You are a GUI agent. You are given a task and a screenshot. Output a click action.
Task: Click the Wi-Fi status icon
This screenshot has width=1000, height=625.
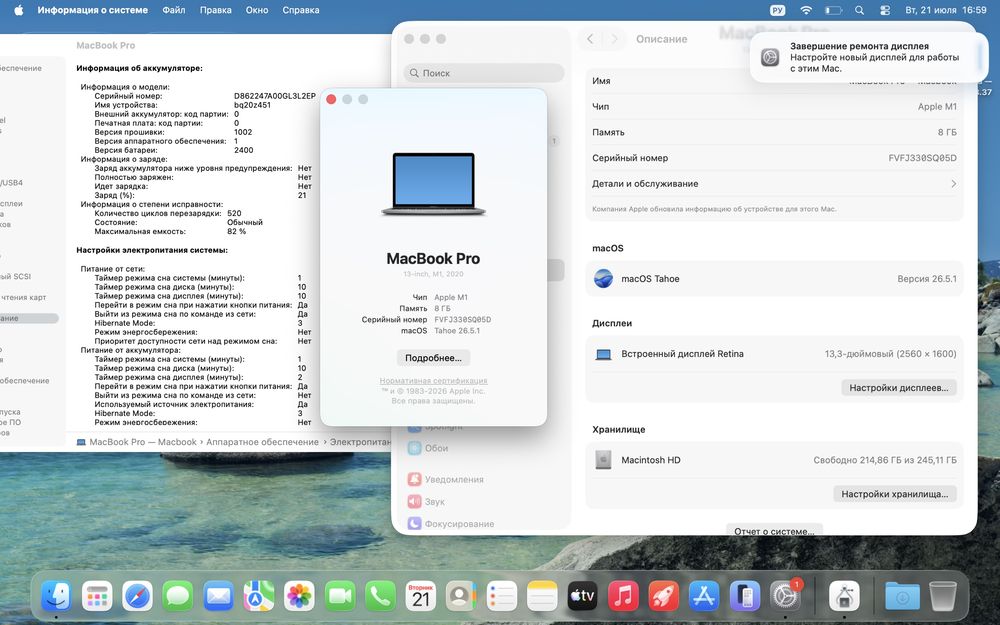point(806,10)
